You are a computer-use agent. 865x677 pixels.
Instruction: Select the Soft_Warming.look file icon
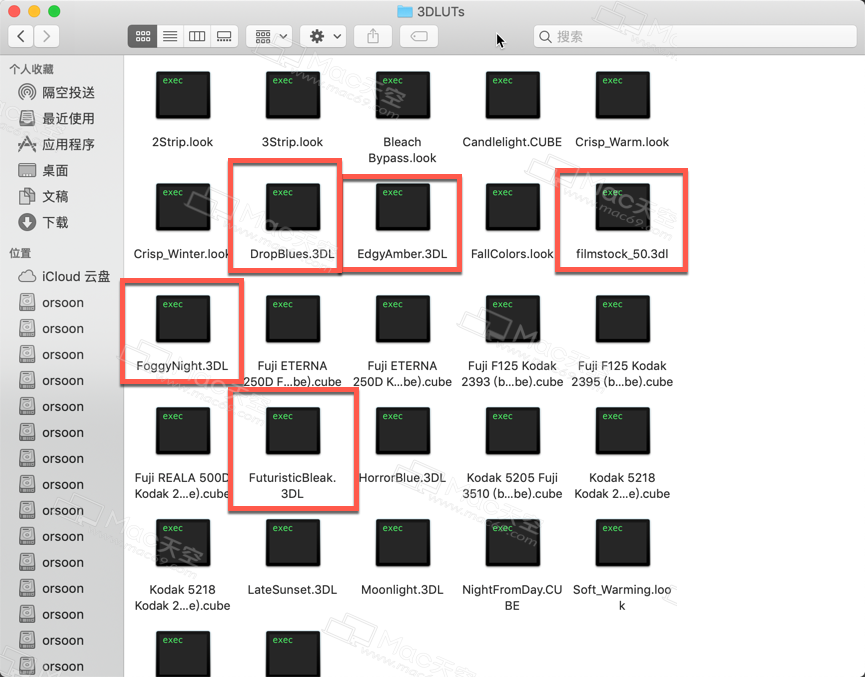point(622,543)
